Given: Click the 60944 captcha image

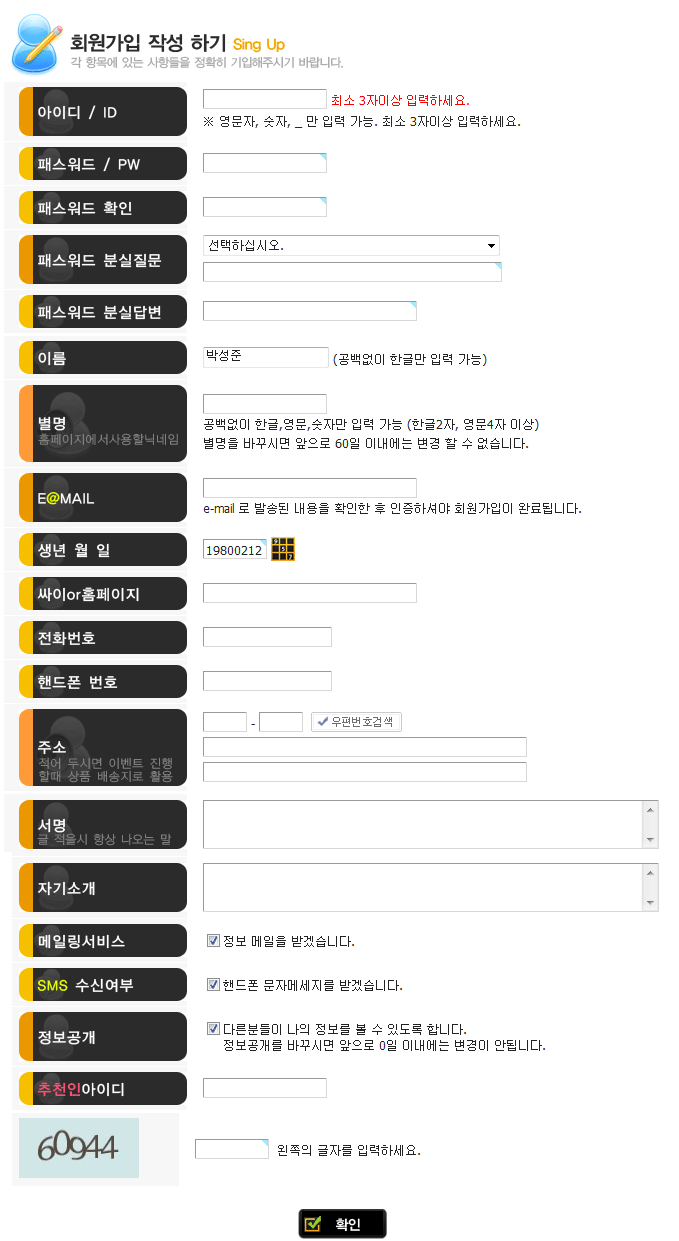Looking at the screenshot, I should click(79, 1148).
